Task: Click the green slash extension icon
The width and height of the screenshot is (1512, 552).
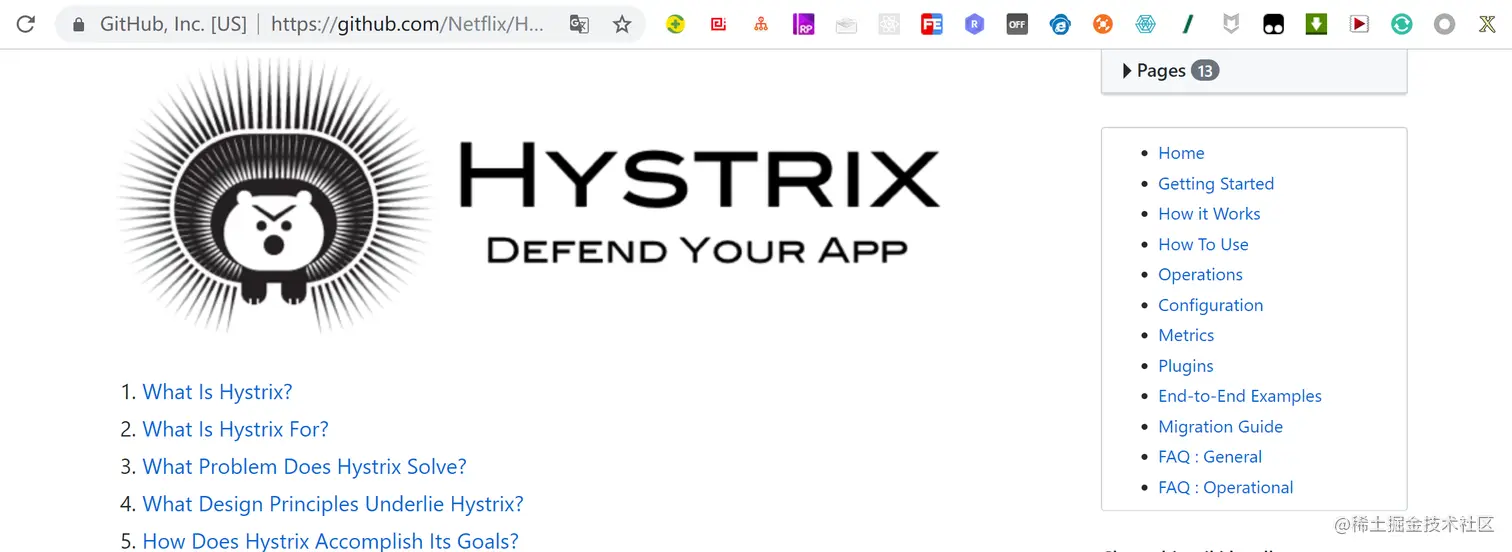Action: [x=1188, y=24]
